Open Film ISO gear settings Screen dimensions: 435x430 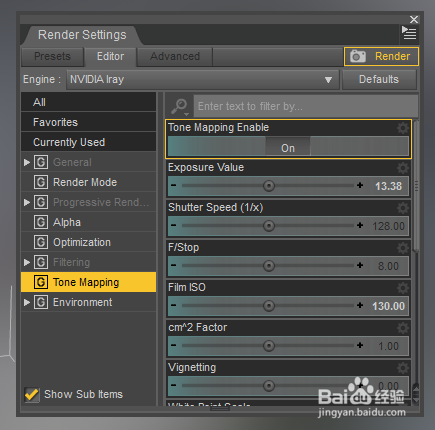click(x=403, y=288)
